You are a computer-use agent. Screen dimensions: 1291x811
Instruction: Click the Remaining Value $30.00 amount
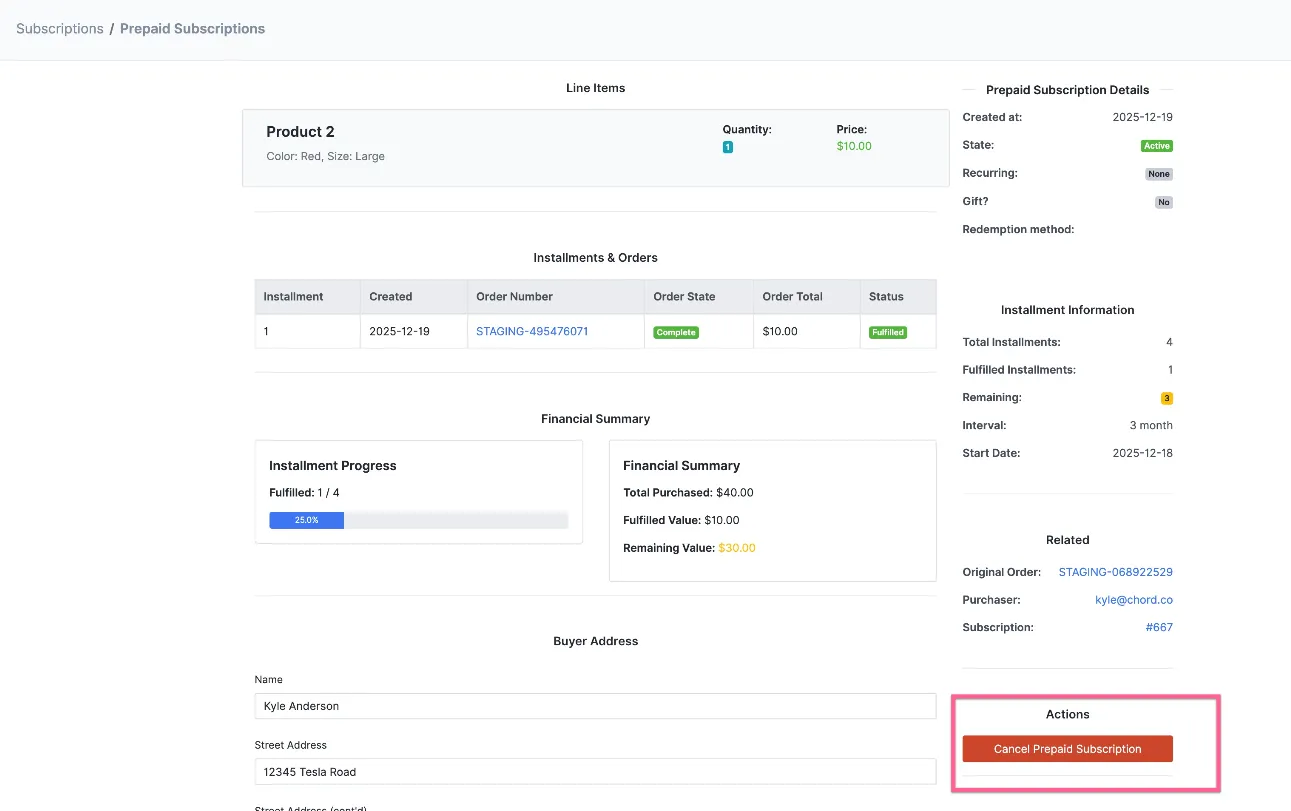pos(737,548)
